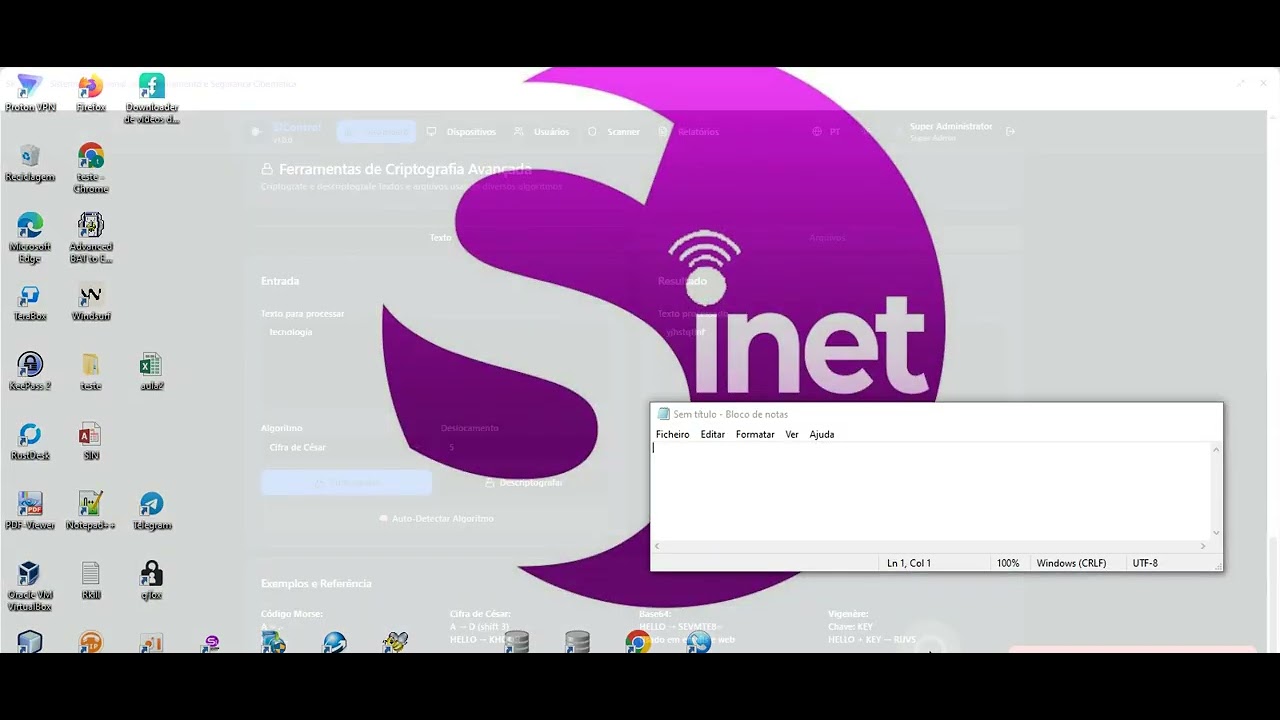1280x720 pixels.
Task: Open the PT language selector
Action: (x=826, y=132)
